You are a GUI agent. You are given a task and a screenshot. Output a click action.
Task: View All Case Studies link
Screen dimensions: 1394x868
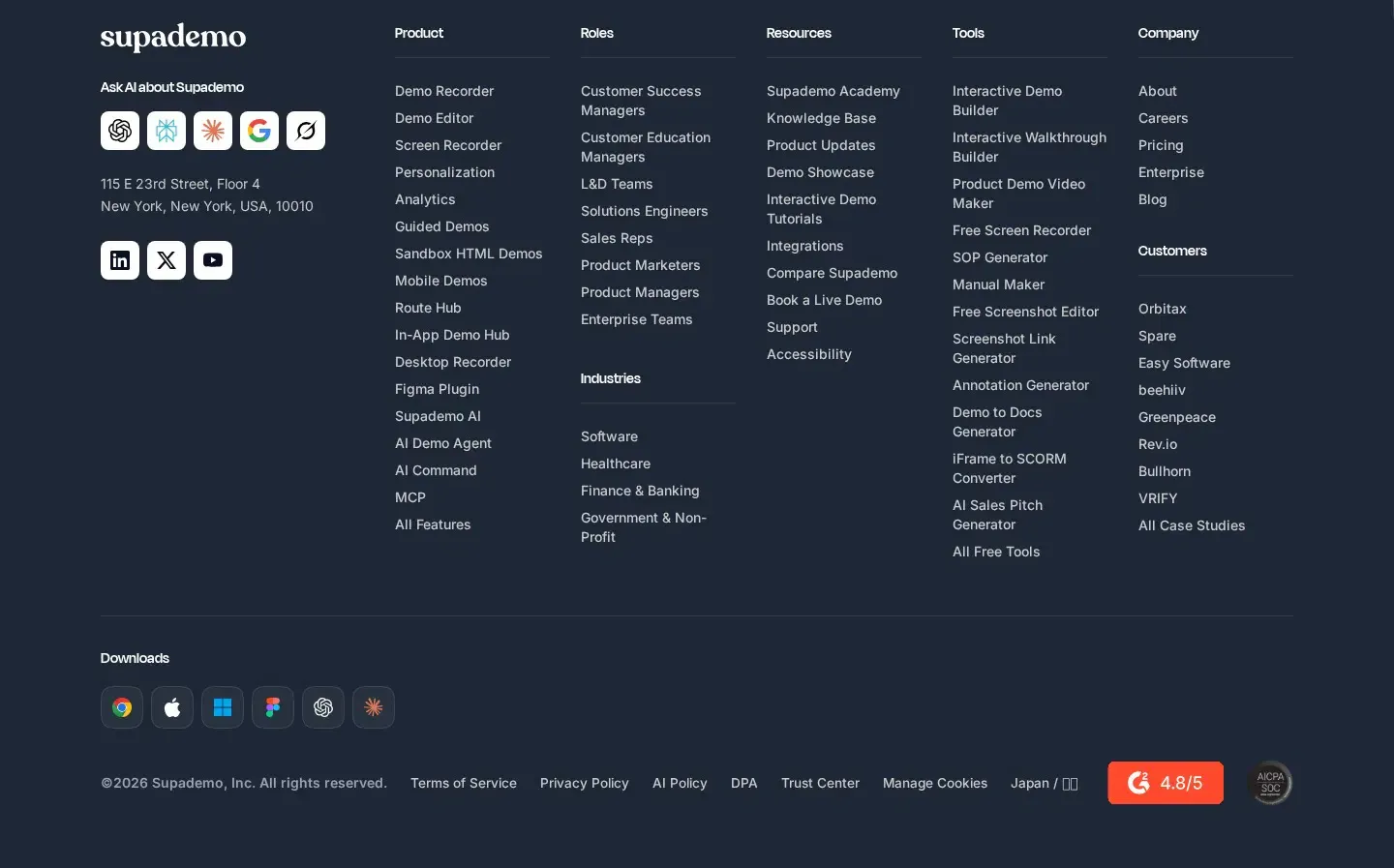click(1192, 525)
